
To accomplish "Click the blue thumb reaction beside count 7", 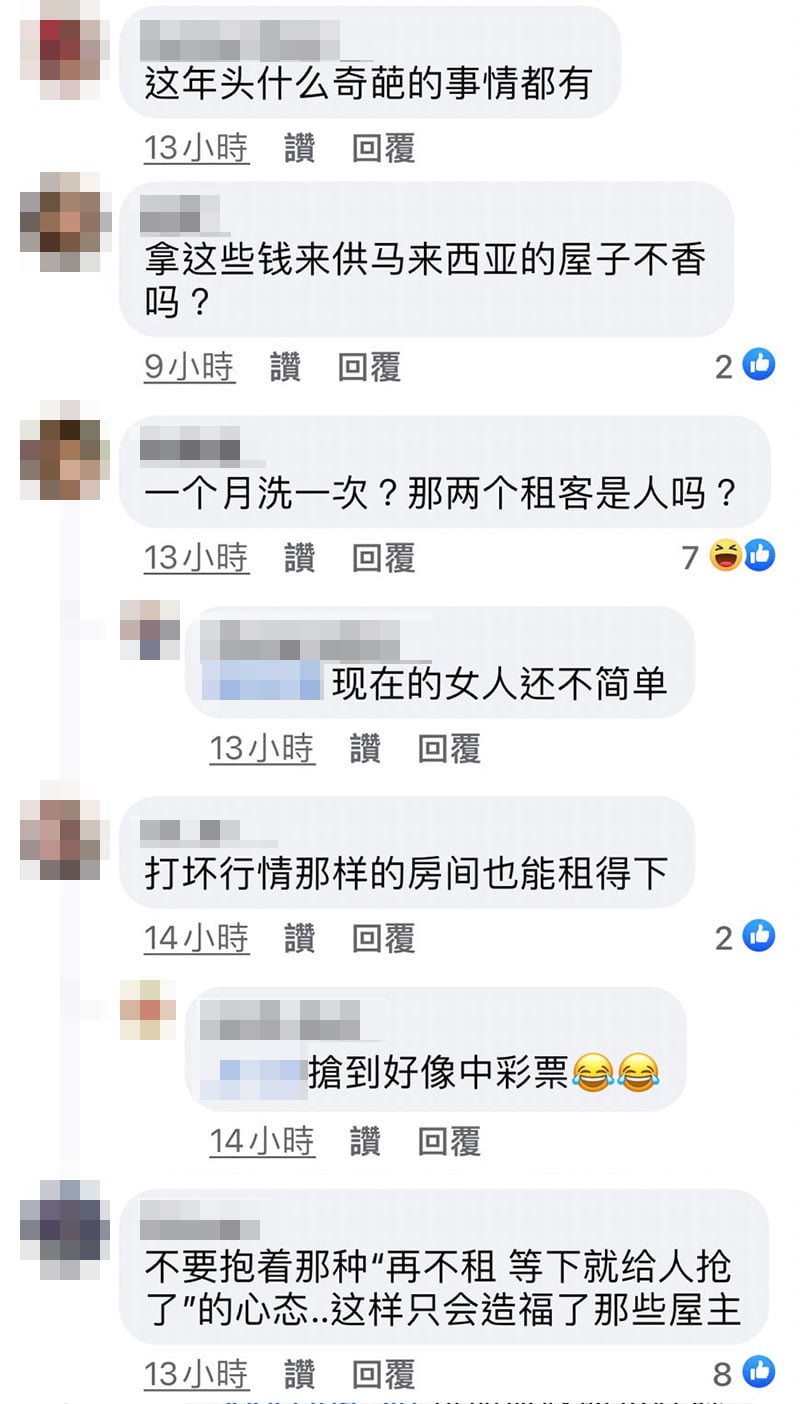I will [759, 555].
